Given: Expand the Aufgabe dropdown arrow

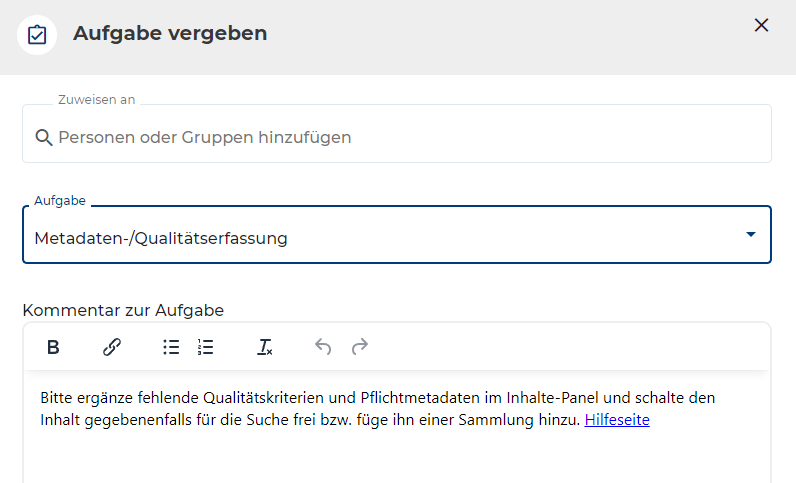Looking at the screenshot, I should [x=751, y=235].
